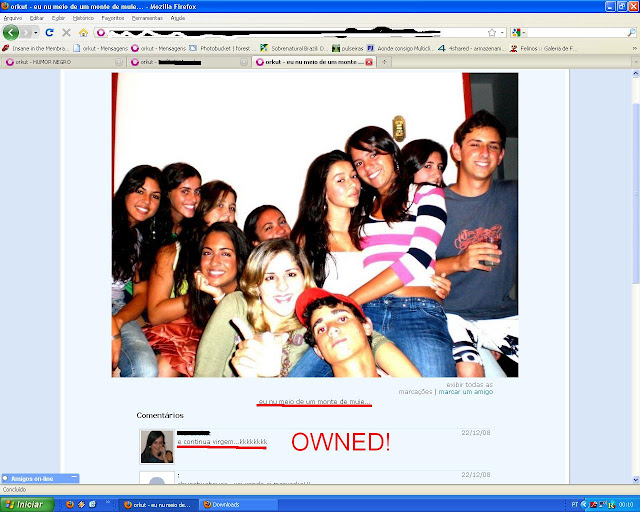Bookmark this page with the star icon

coord(492,33)
